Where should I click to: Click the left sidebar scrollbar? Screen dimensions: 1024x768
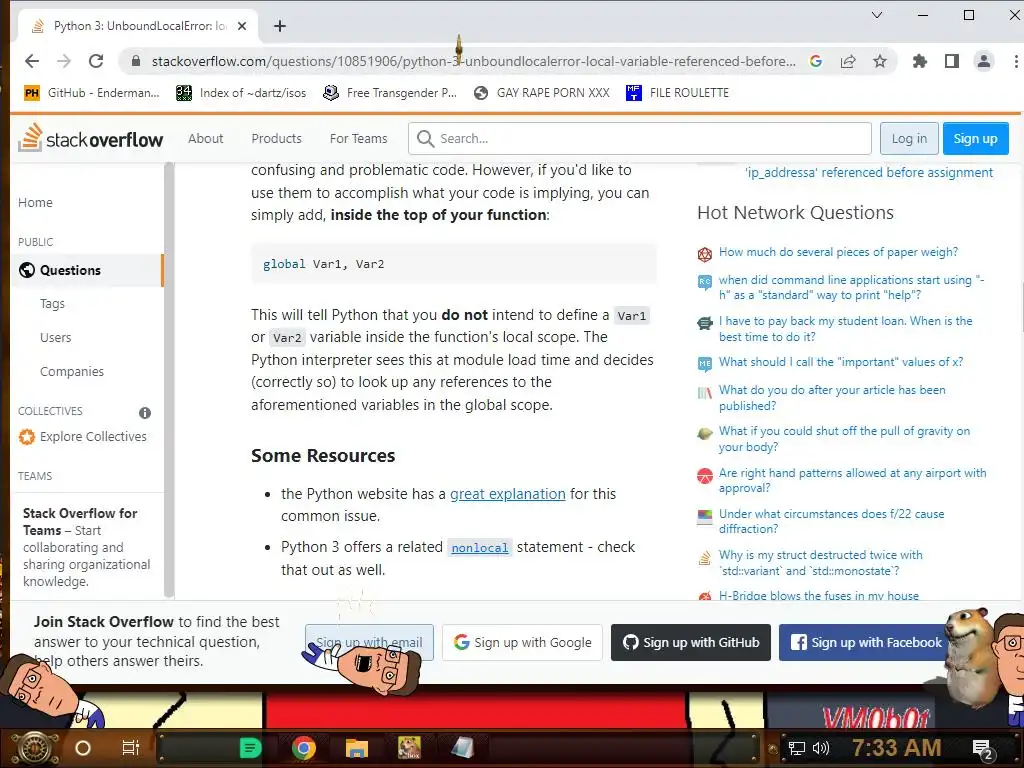[169, 379]
